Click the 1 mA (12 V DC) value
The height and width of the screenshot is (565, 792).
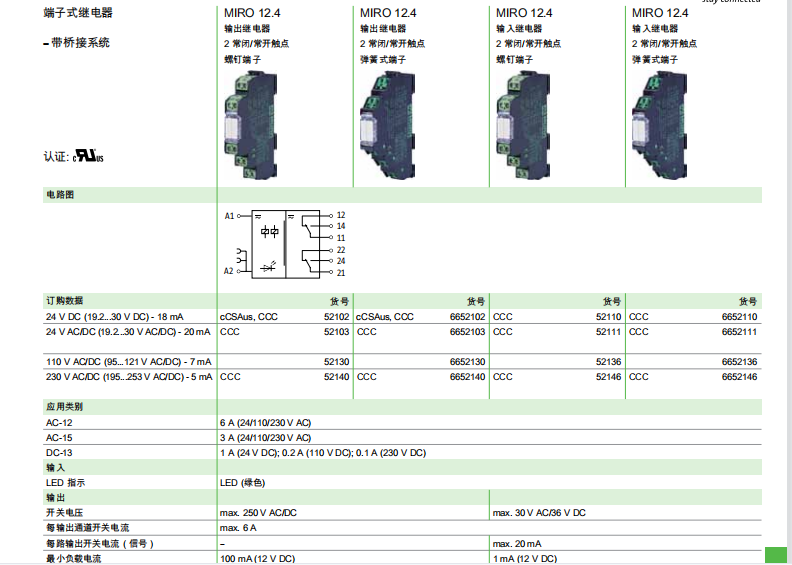click(525, 558)
